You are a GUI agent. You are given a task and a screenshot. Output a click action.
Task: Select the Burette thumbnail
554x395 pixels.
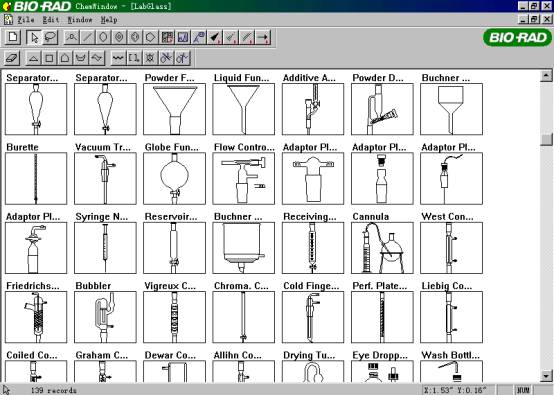[36, 178]
